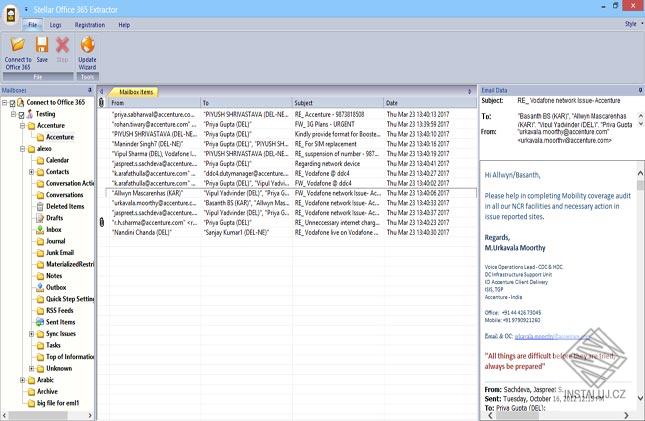The width and height of the screenshot is (645, 421).
Task: Expand the Unknown folder
Action: (32, 368)
